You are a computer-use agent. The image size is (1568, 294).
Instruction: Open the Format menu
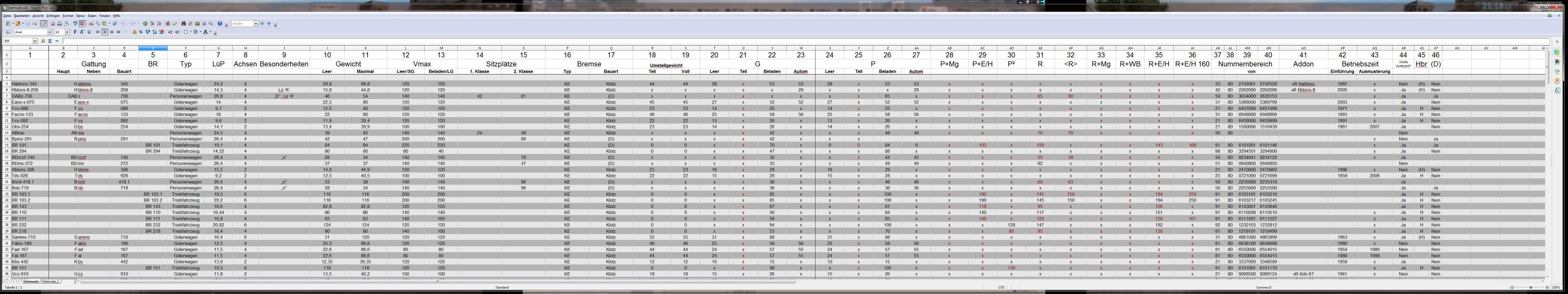tap(68, 16)
